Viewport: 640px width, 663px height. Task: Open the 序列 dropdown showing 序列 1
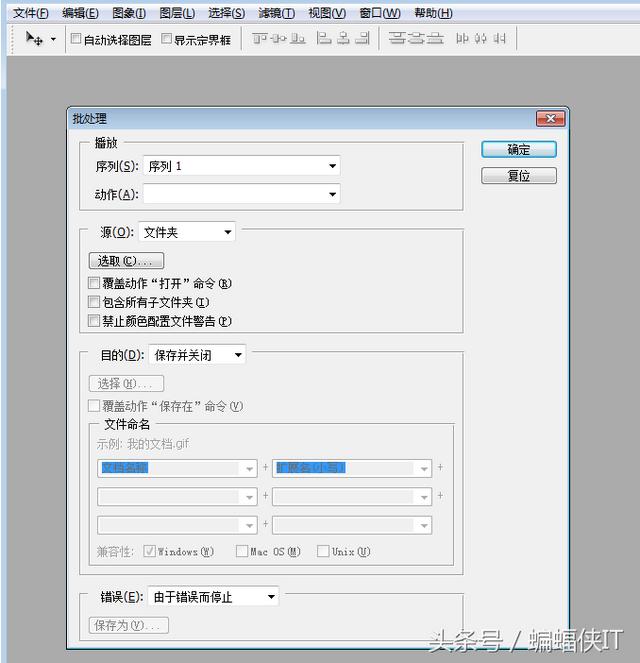click(242, 166)
